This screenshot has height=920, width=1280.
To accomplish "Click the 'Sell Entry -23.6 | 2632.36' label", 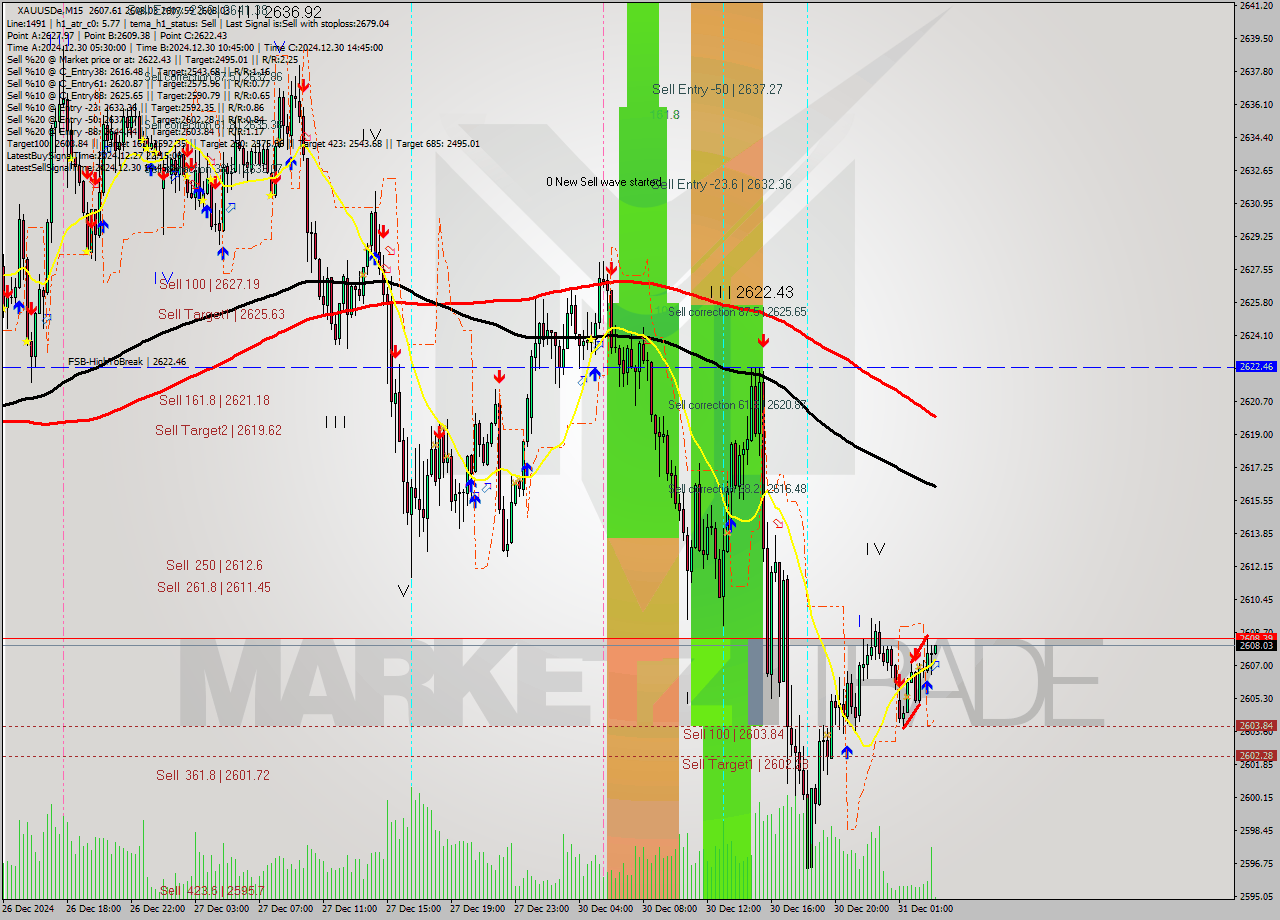I will click(721, 184).
